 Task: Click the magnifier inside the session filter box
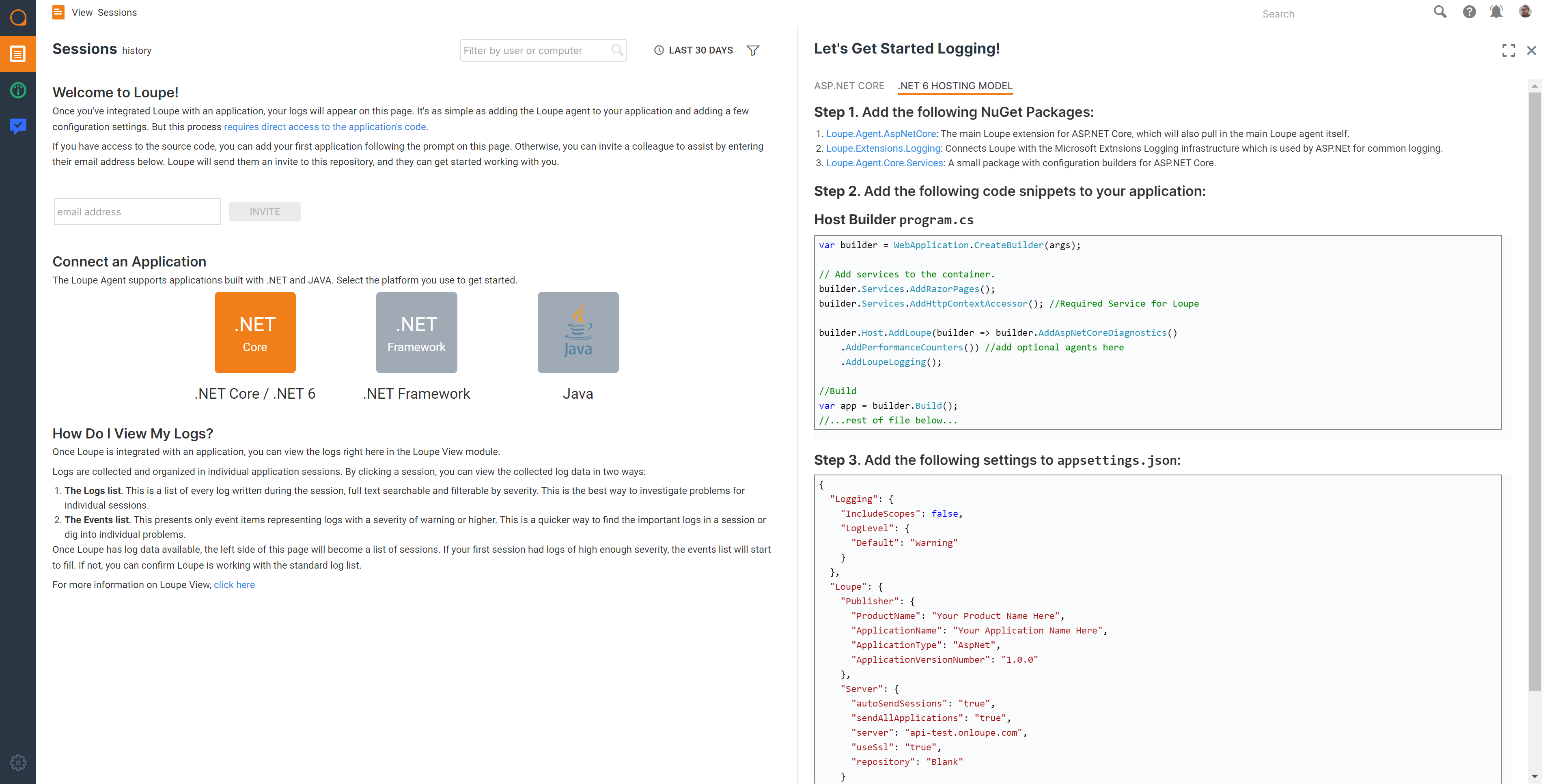pyautogui.click(x=617, y=50)
